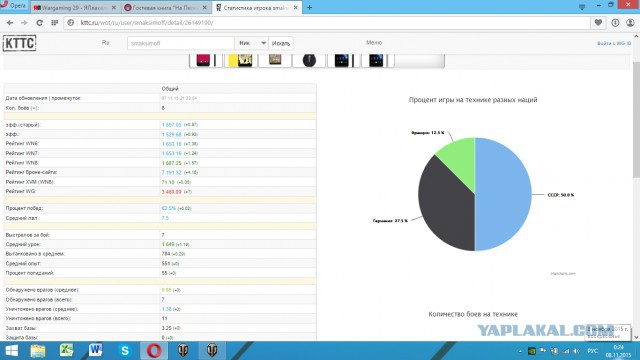
Task: Click the network signal tray icon
Action: 566,351
